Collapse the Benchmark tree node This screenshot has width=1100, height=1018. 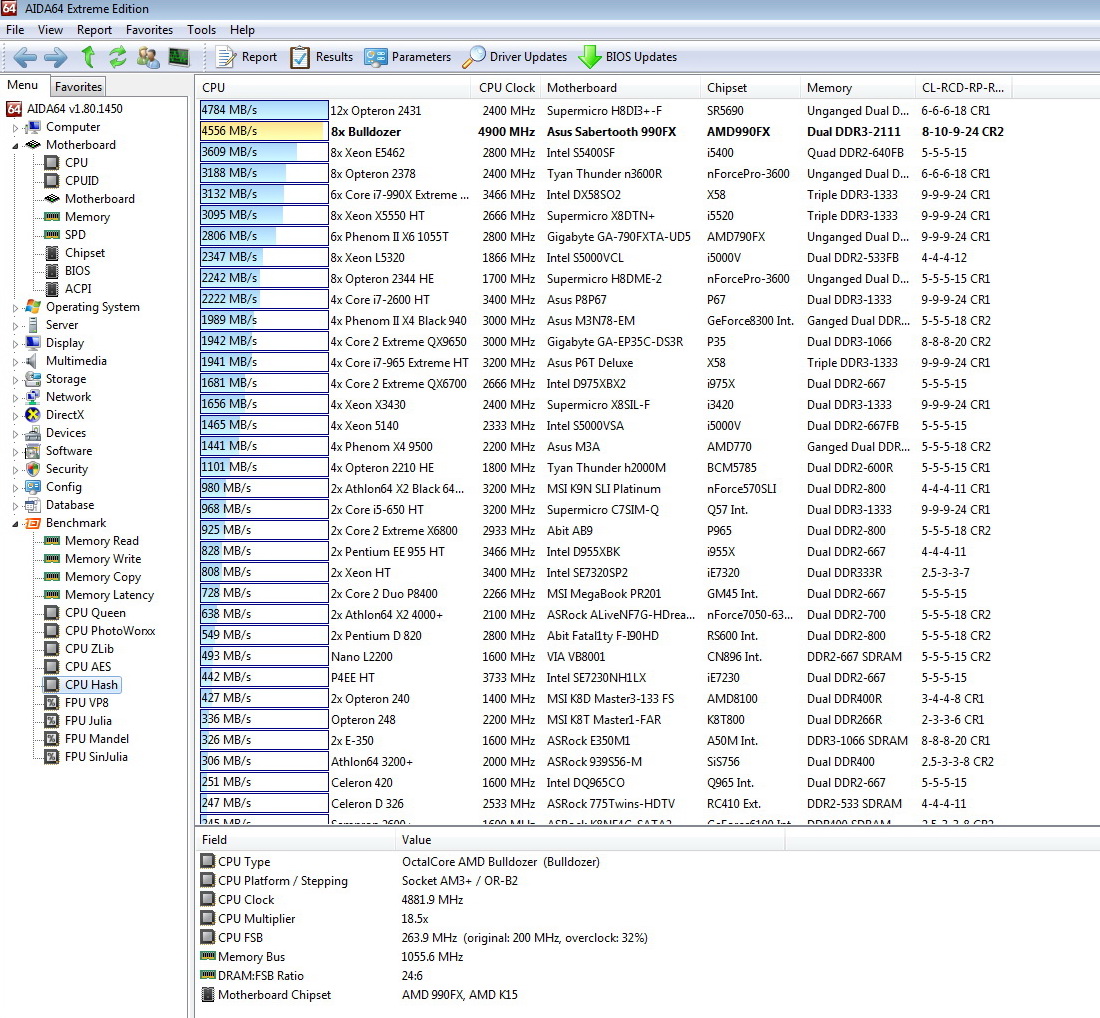click(x=15, y=523)
